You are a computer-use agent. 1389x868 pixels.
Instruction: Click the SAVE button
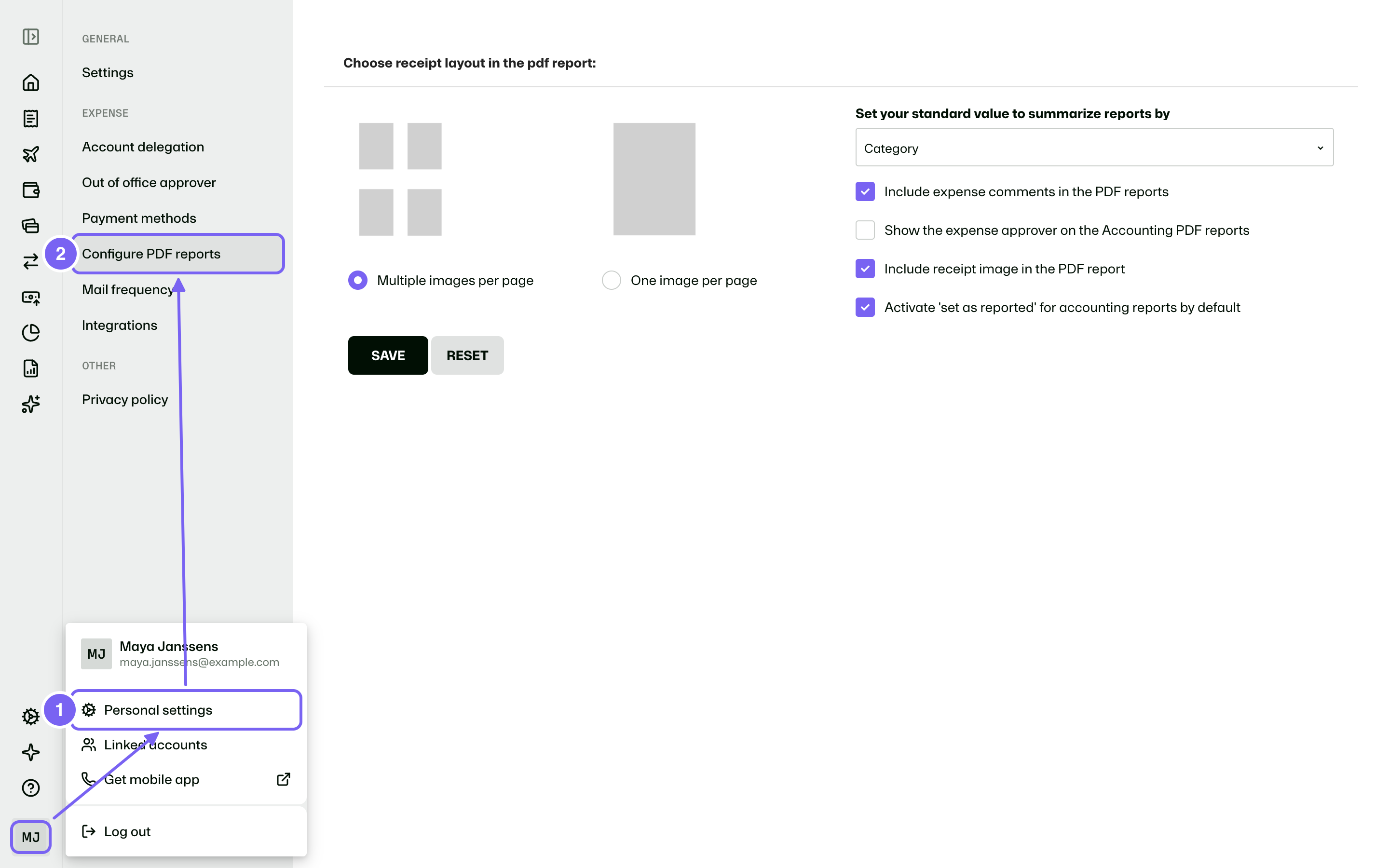point(388,355)
